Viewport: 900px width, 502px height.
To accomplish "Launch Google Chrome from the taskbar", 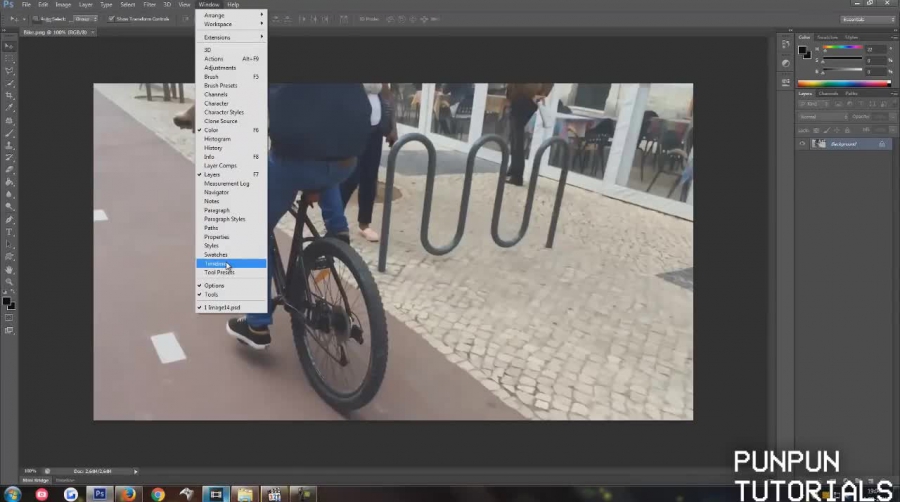I will tap(157, 493).
